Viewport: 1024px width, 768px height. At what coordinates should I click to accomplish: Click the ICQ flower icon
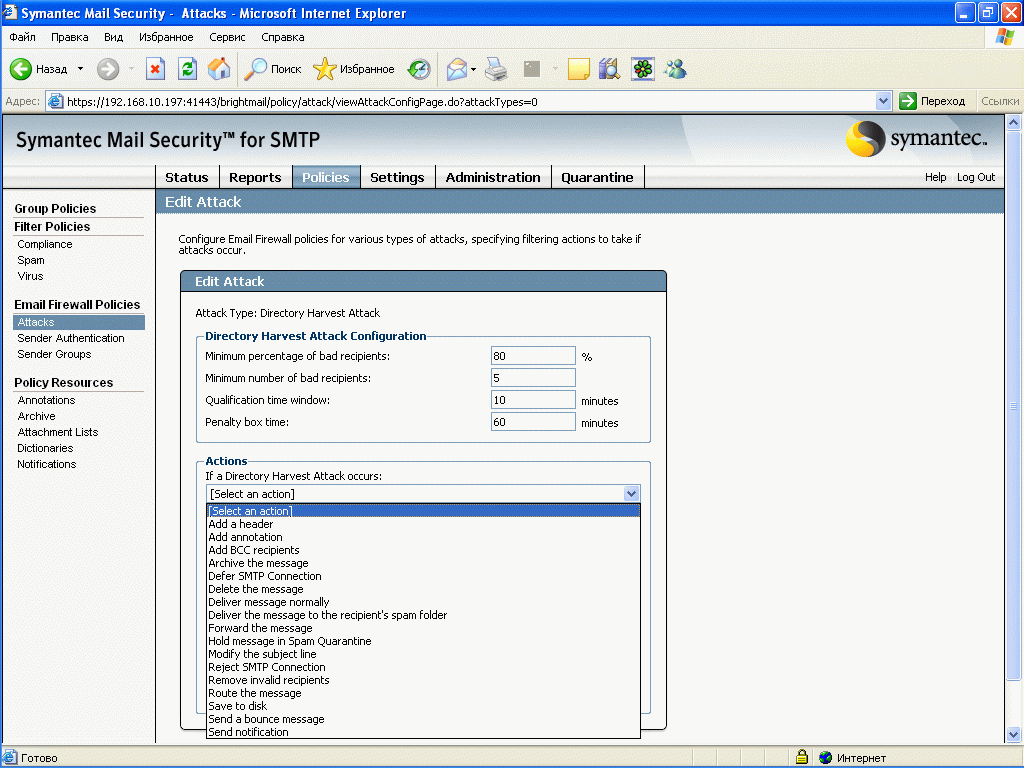coord(643,69)
